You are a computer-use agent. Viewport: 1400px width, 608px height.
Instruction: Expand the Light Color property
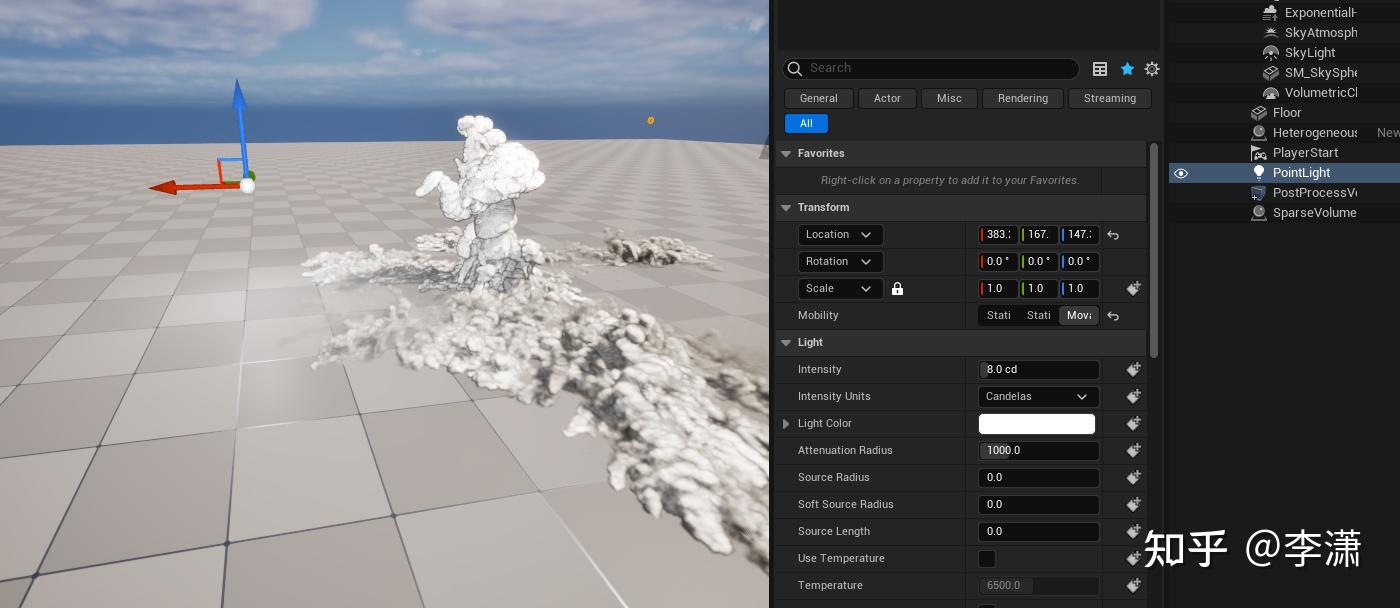786,424
